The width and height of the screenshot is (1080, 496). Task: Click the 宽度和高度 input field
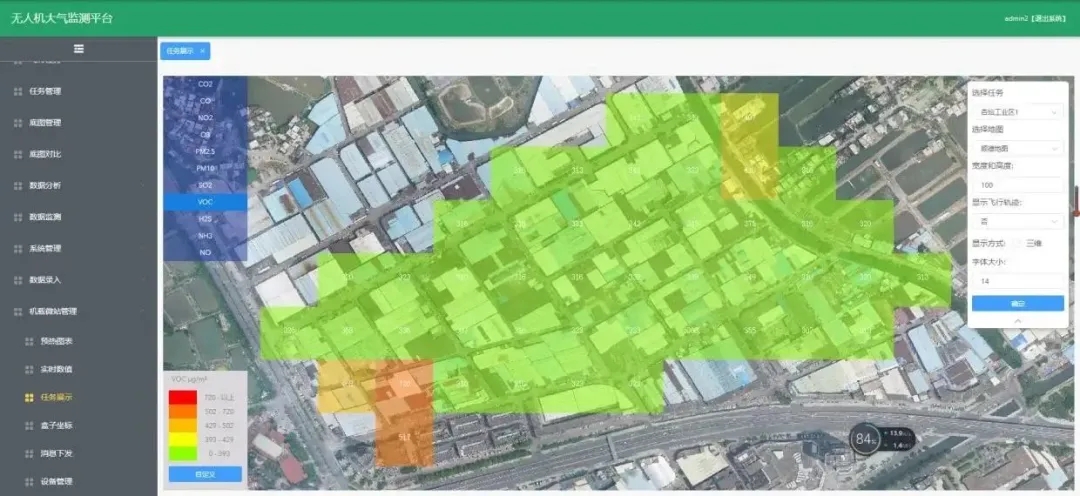pyautogui.click(x=1017, y=185)
